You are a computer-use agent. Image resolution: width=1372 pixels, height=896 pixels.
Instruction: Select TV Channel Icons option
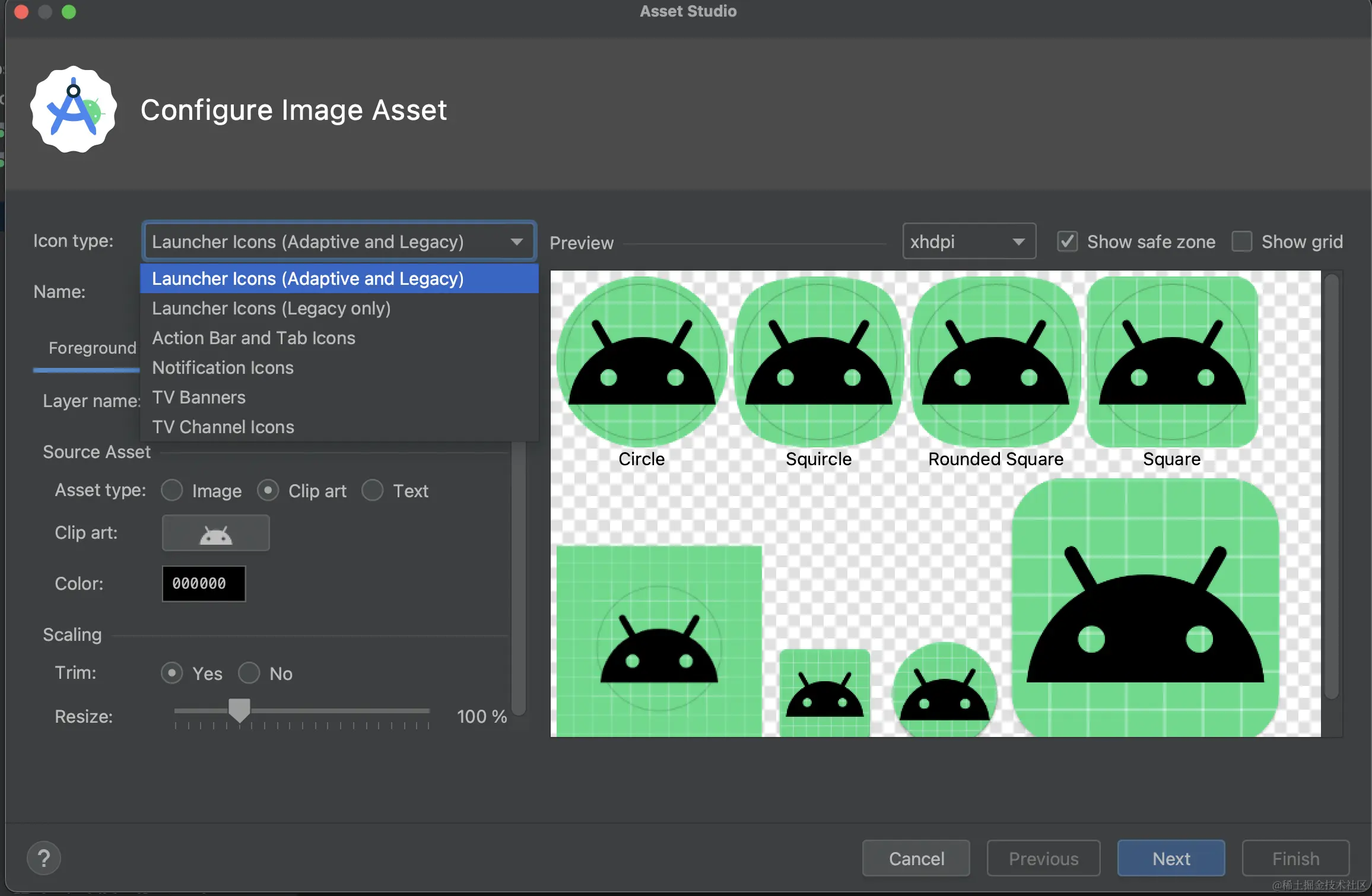[x=339, y=427]
